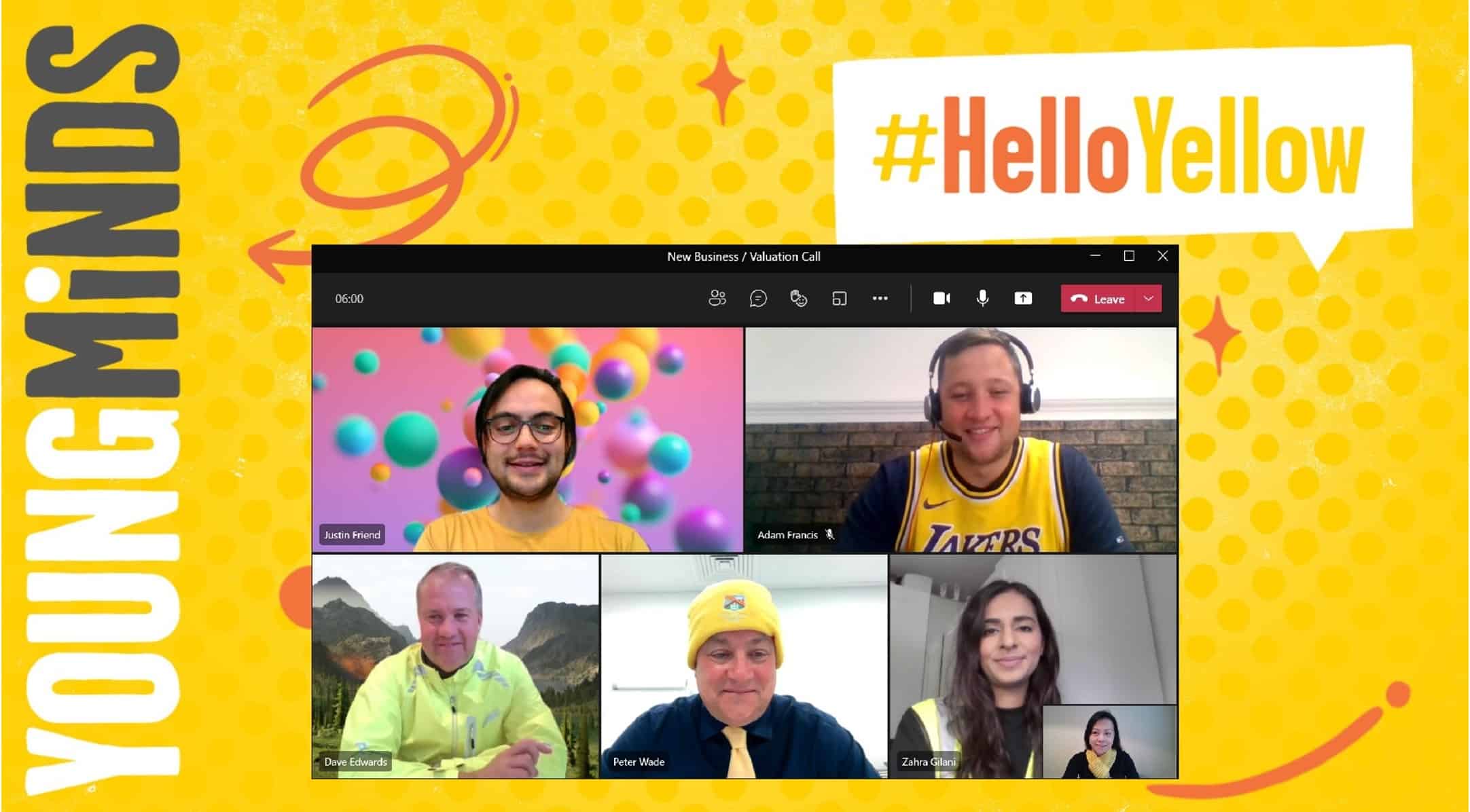
Task: Click the Zahra Gilani name label
Action: [929, 762]
